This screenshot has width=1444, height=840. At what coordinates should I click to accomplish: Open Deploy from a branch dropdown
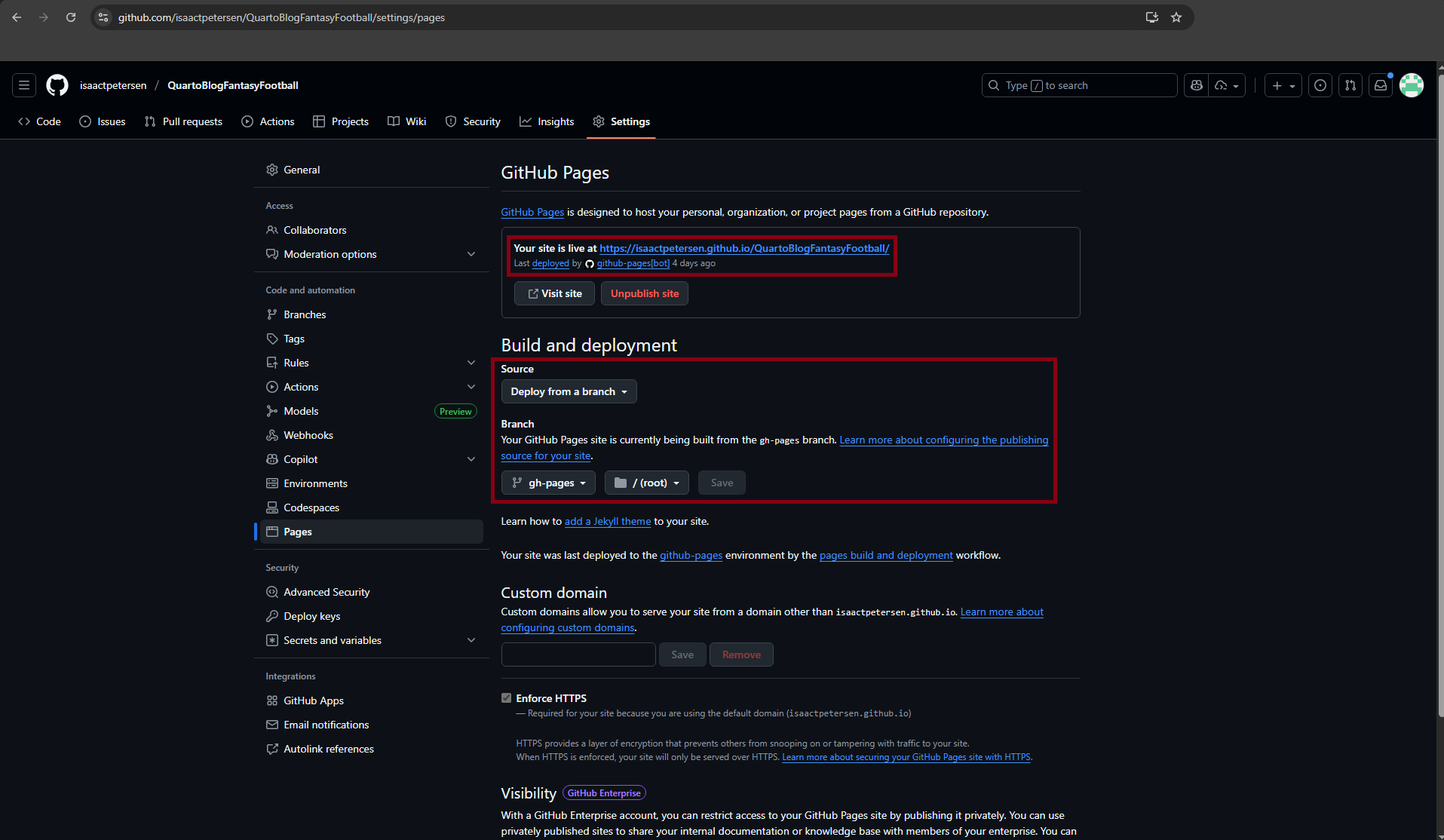(569, 391)
